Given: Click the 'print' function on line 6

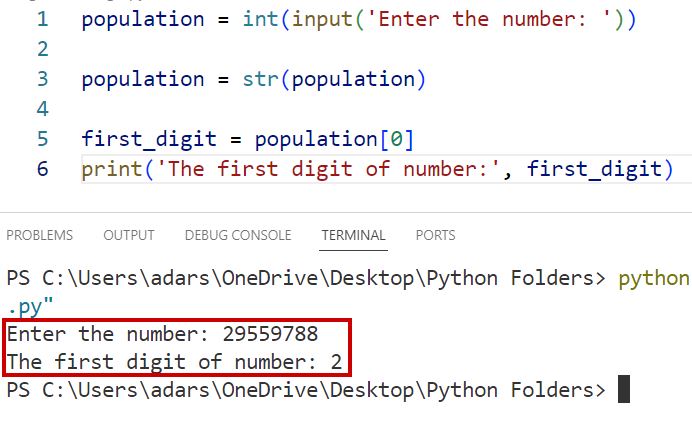Looking at the screenshot, I should [x=112, y=170].
